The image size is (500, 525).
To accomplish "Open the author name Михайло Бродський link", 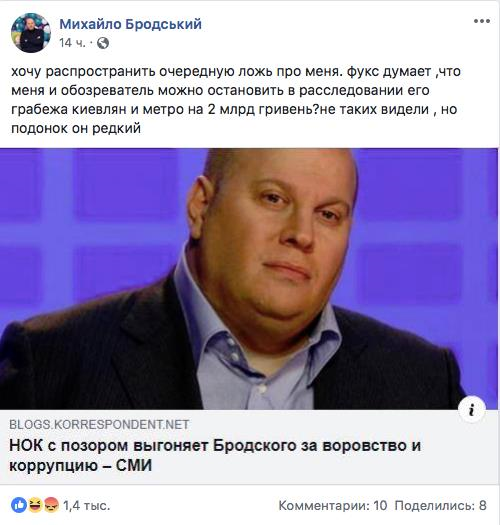I will pyautogui.click(x=131, y=24).
